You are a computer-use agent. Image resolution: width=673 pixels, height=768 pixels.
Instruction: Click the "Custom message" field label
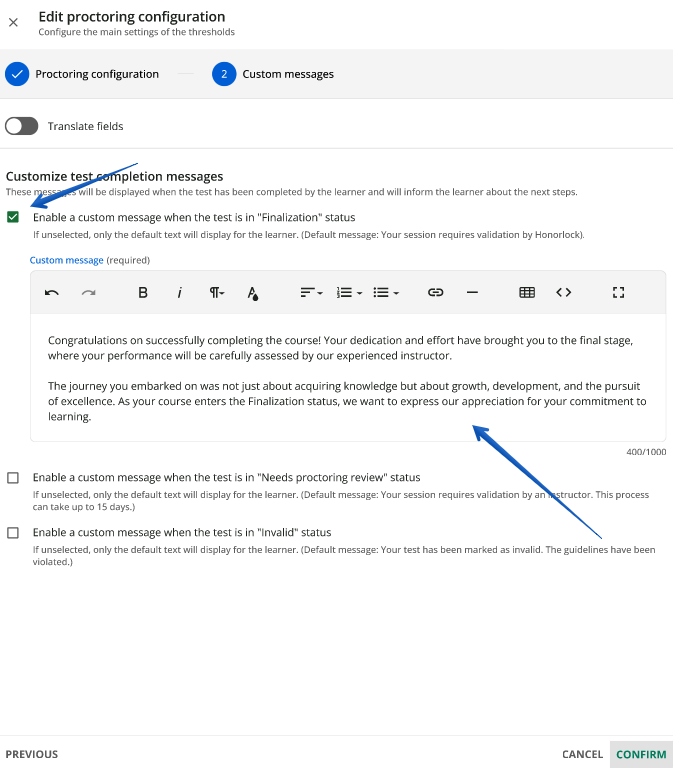[67, 260]
